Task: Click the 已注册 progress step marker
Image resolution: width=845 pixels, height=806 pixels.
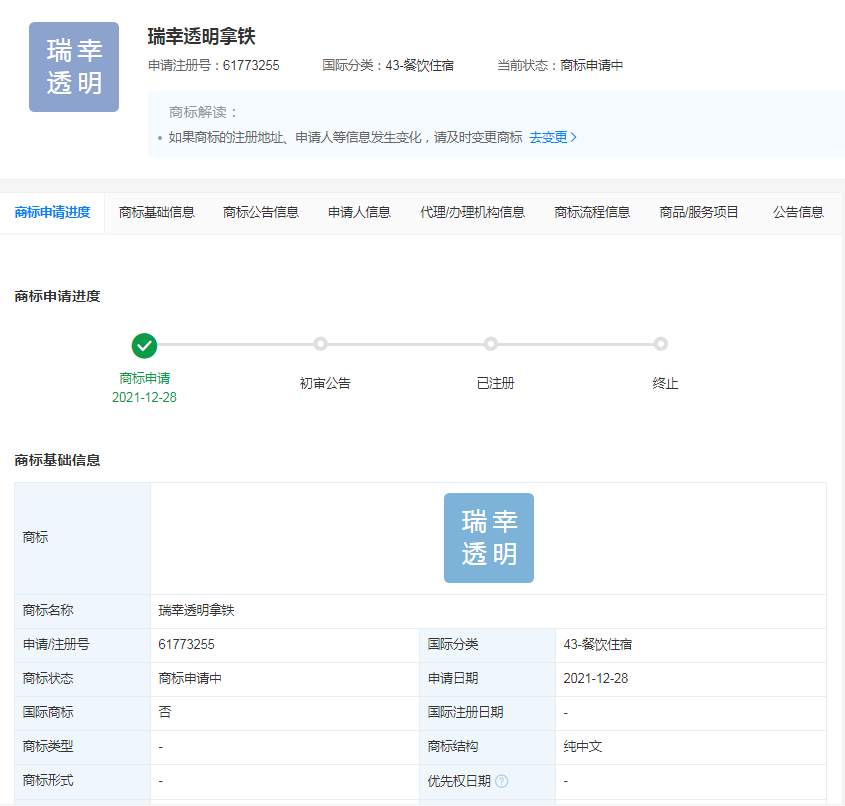Action: click(x=490, y=344)
